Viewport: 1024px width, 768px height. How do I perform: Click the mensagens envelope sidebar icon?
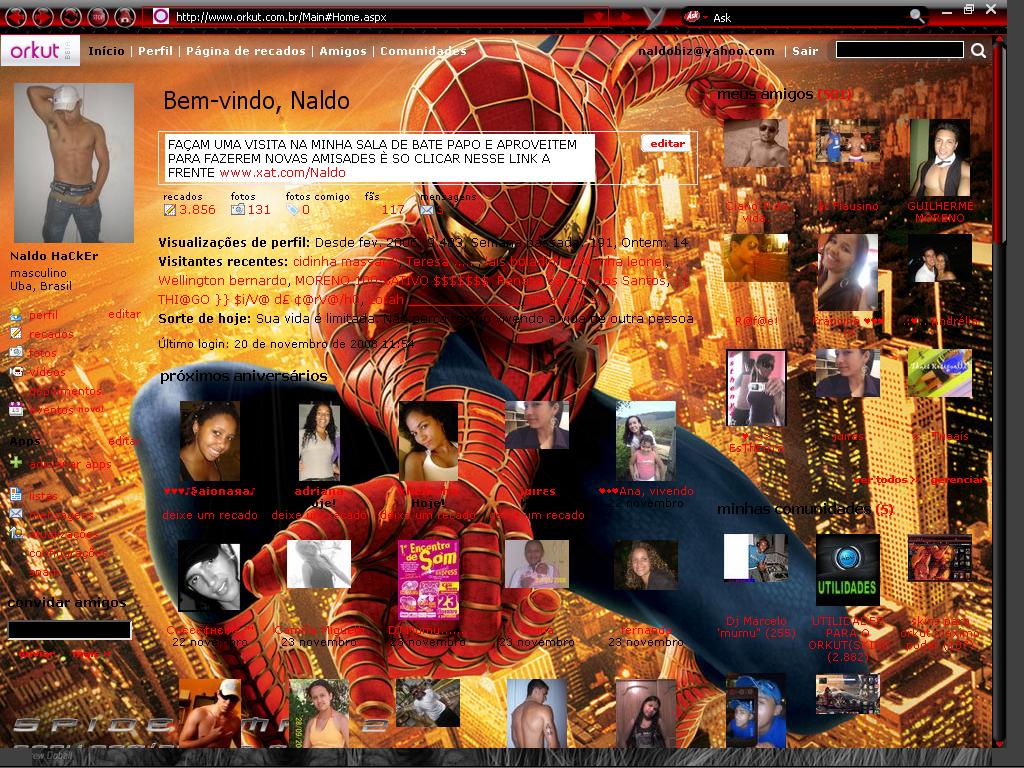point(16,515)
